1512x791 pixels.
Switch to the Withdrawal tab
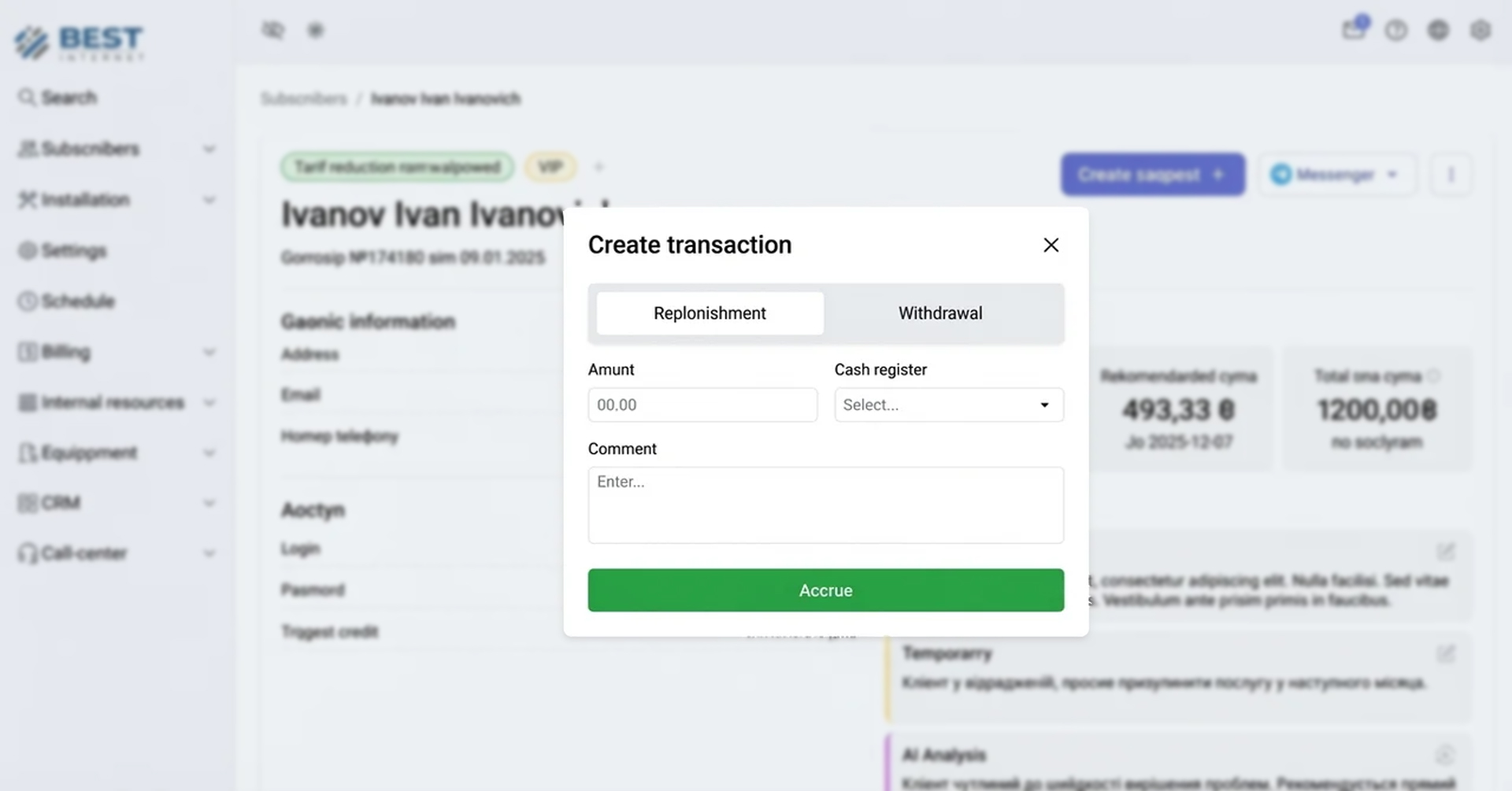click(939, 313)
